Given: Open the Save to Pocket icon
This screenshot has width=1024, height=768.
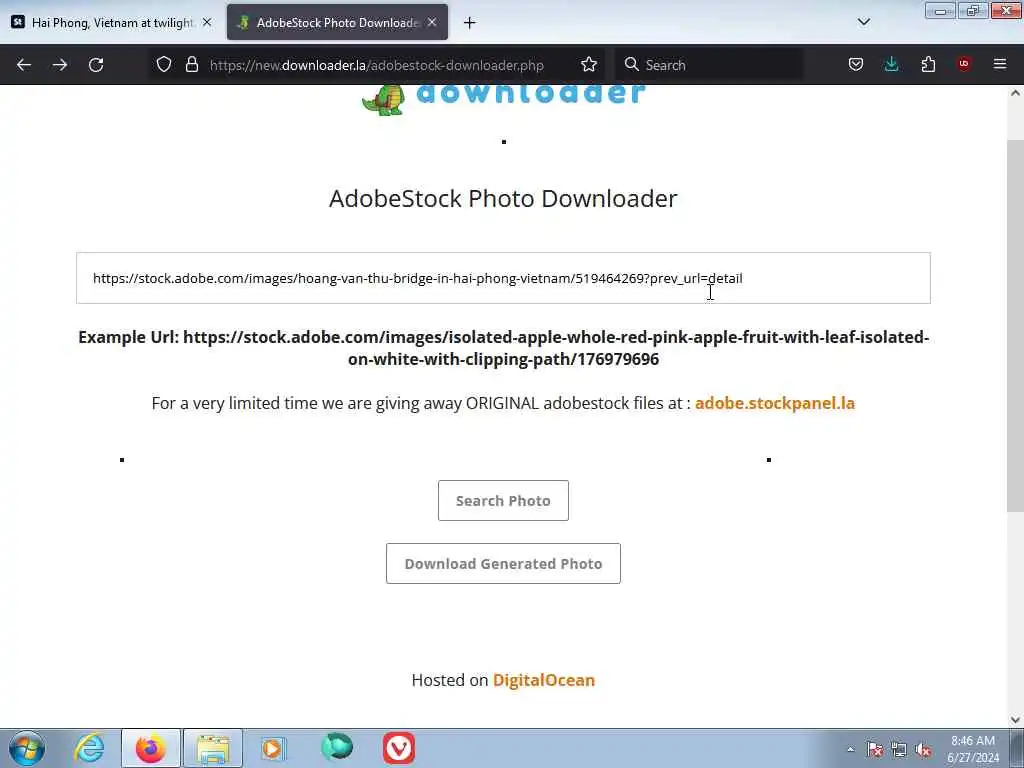Looking at the screenshot, I should click(856, 65).
